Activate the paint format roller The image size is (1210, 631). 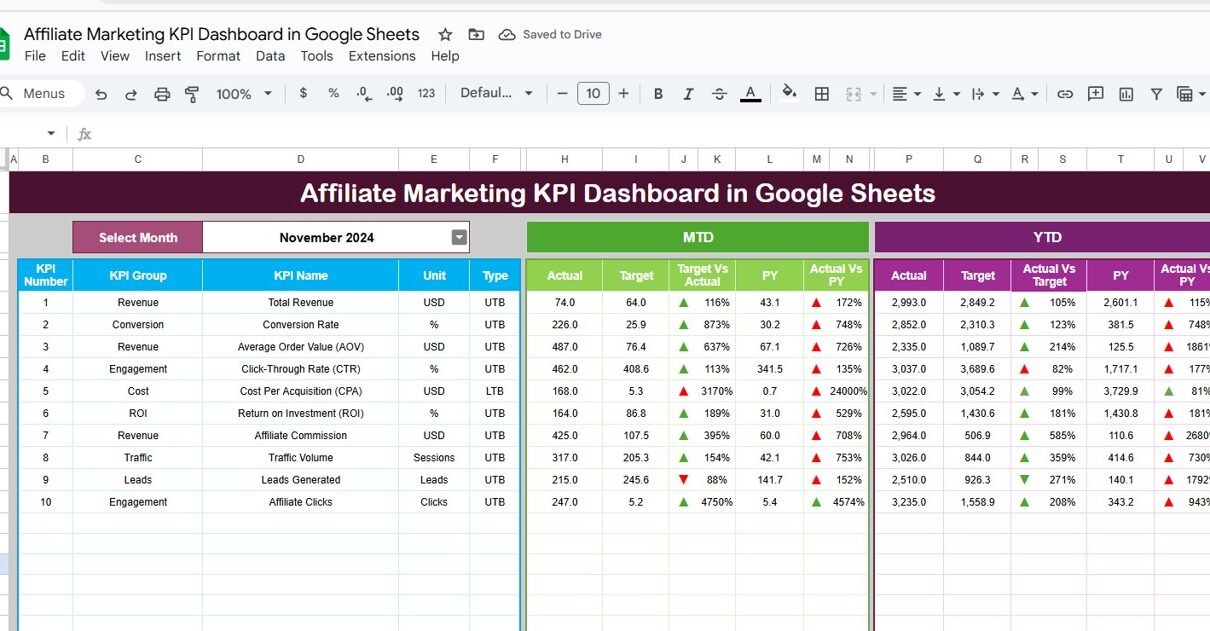point(192,93)
